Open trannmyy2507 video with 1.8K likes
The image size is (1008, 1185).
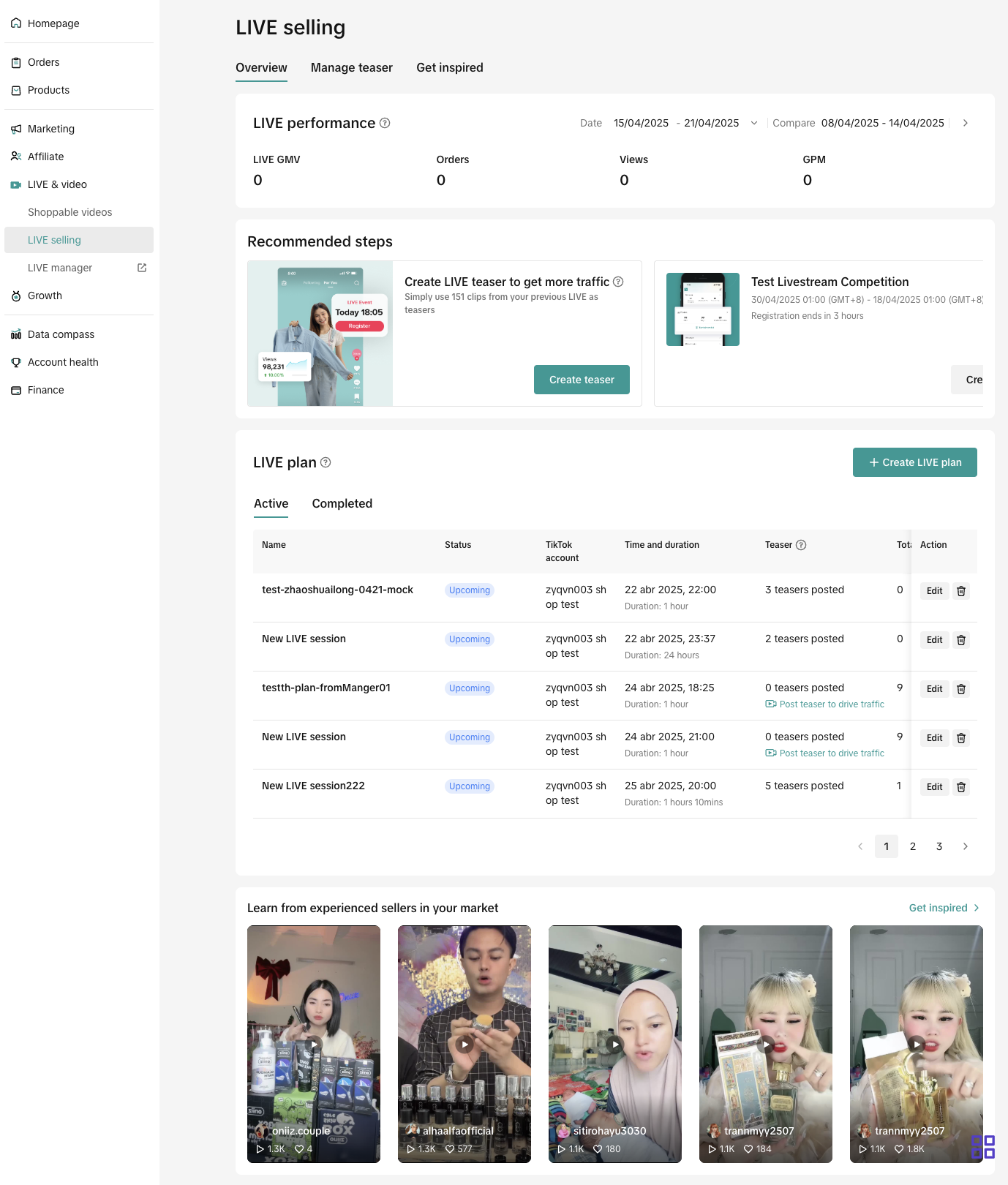917,1044
